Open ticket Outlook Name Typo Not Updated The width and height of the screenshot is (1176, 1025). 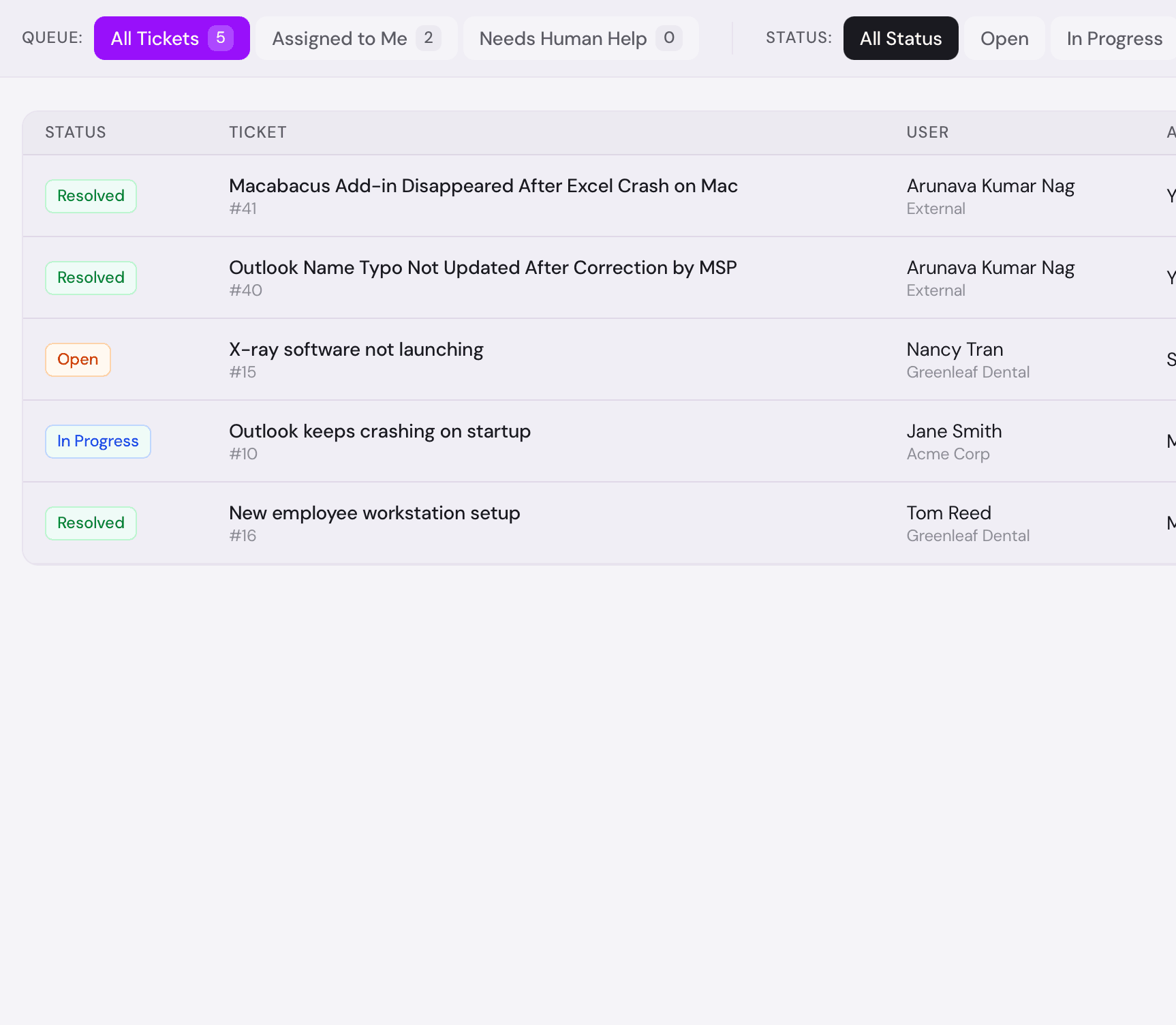pyautogui.click(x=482, y=267)
